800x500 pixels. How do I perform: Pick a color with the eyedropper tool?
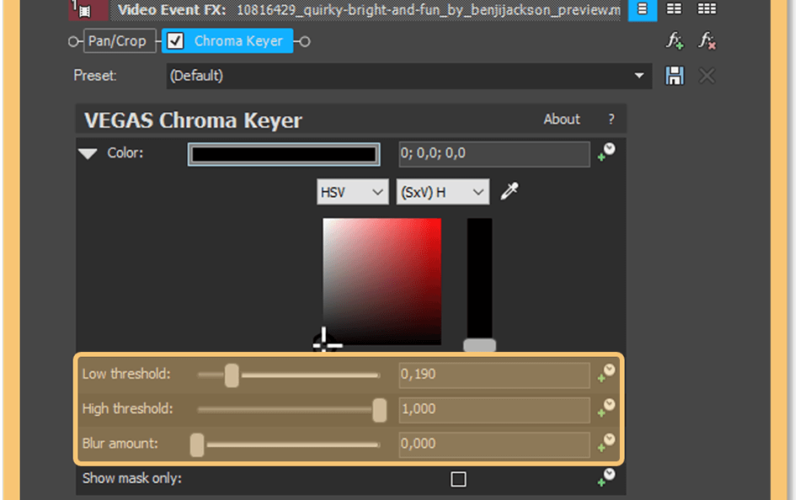(509, 191)
